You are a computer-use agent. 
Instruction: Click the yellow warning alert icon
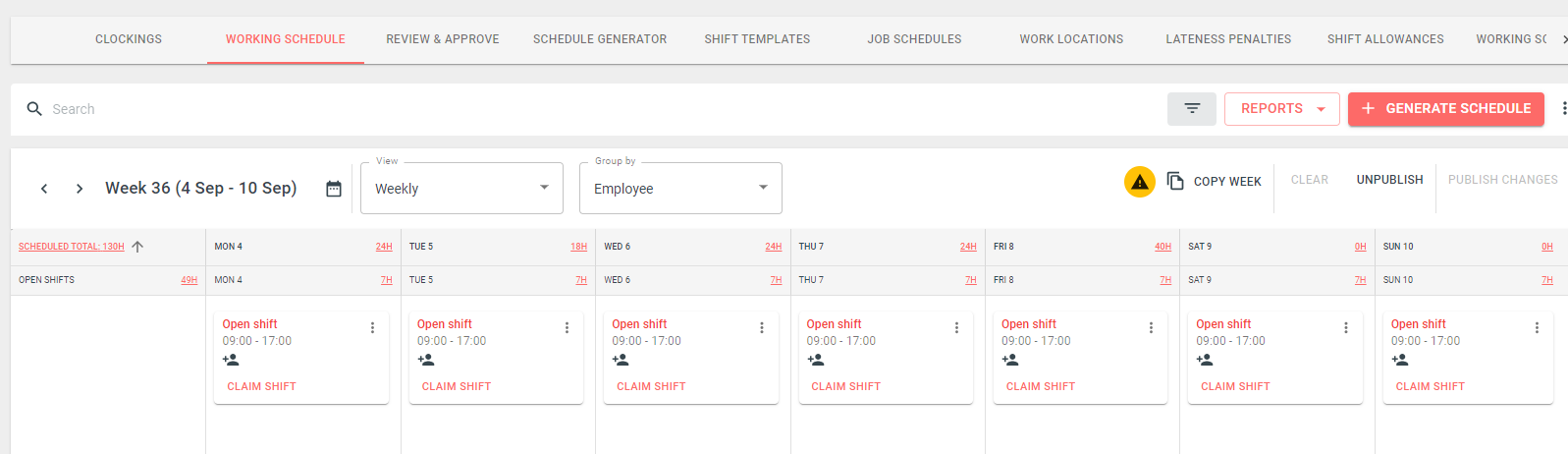tap(1140, 182)
